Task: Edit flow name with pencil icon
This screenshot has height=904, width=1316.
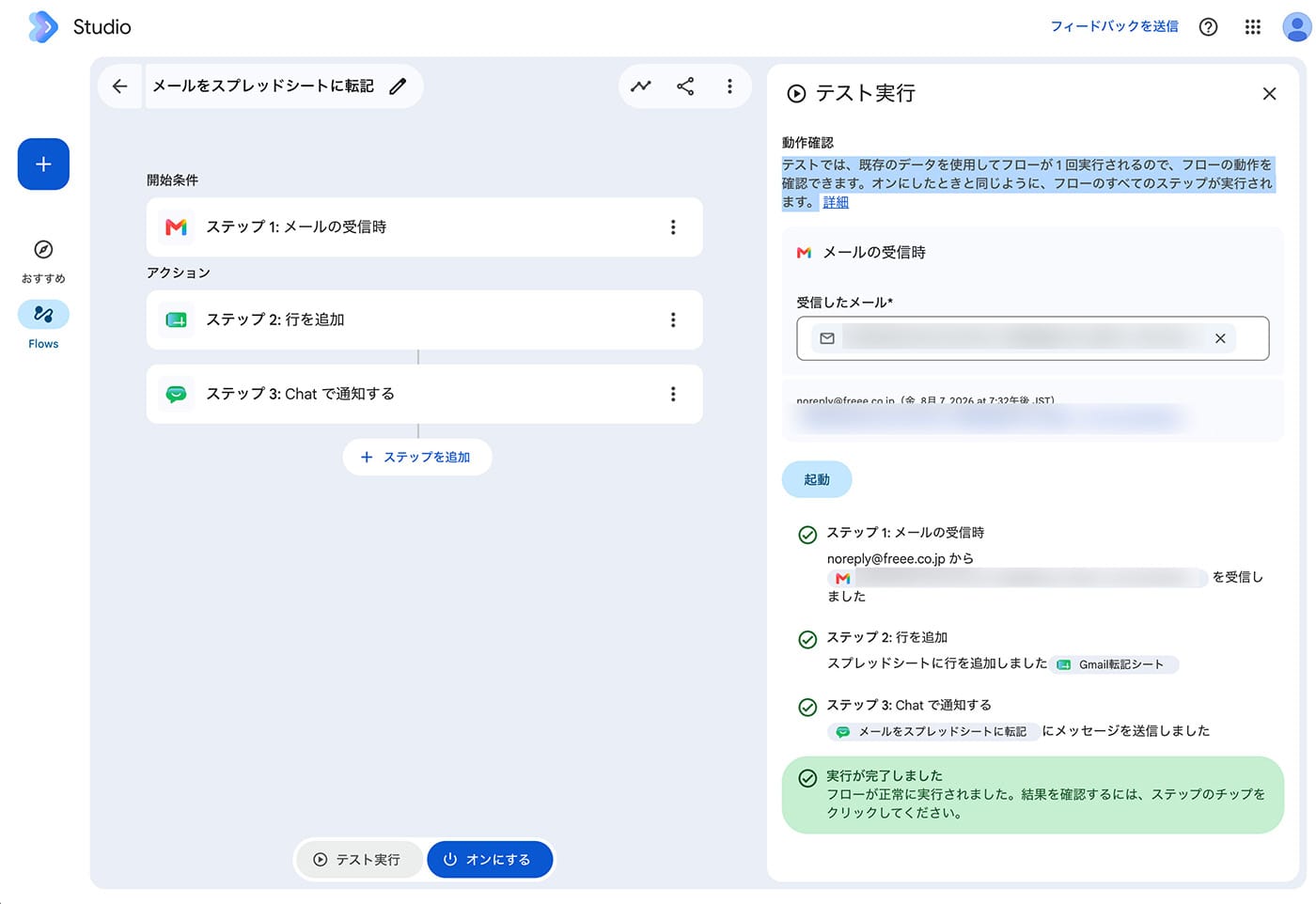Action: click(398, 86)
